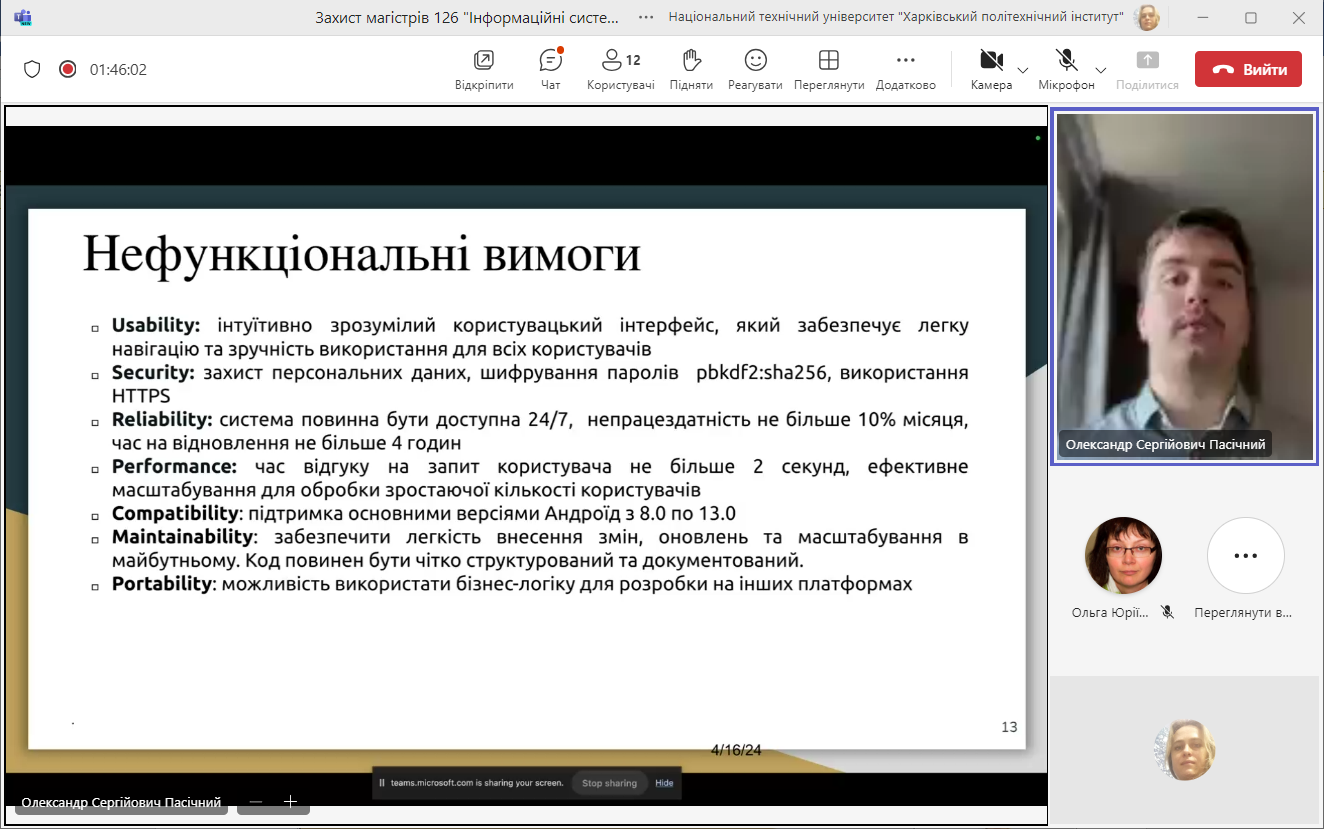Expand microphone options dropdown arrow

click(x=1100, y=70)
